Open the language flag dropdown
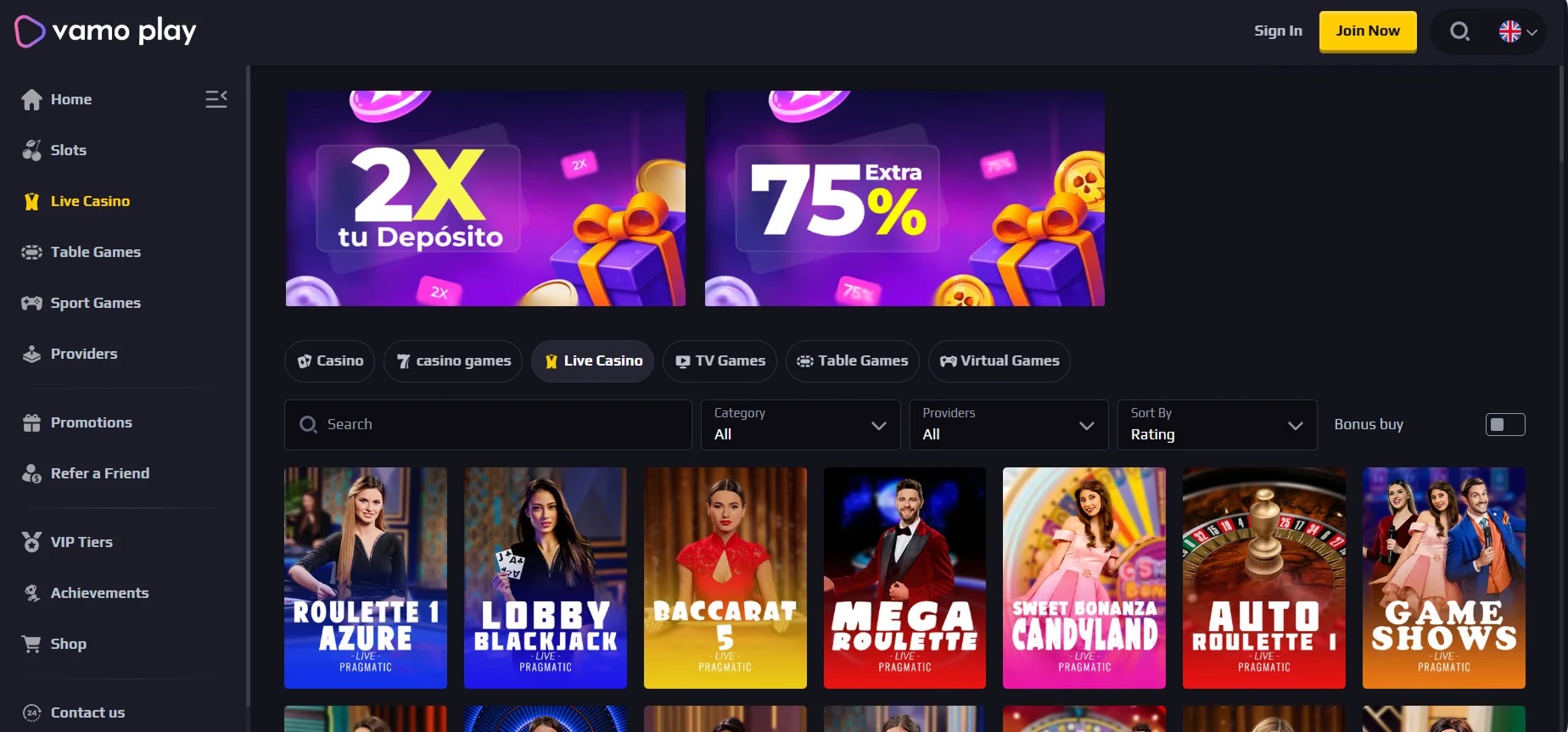 tap(1518, 31)
